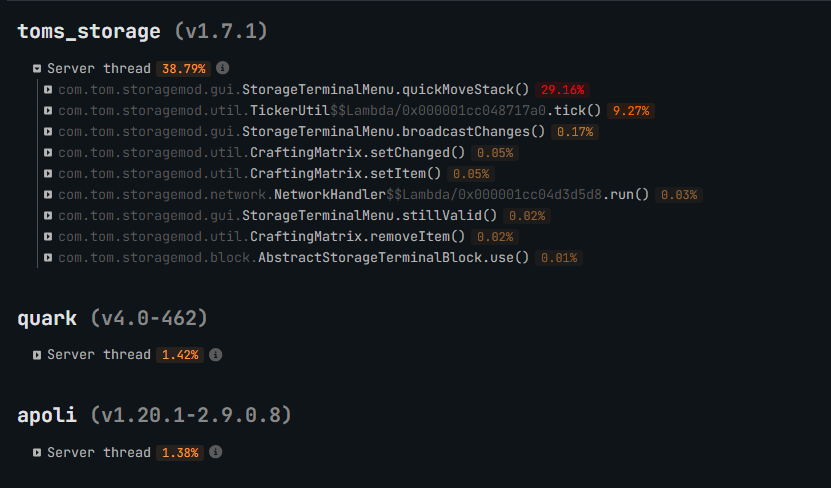831x488 pixels.
Task: Click the 38.79% Server thread badge
Action: pyautogui.click(x=181, y=69)
